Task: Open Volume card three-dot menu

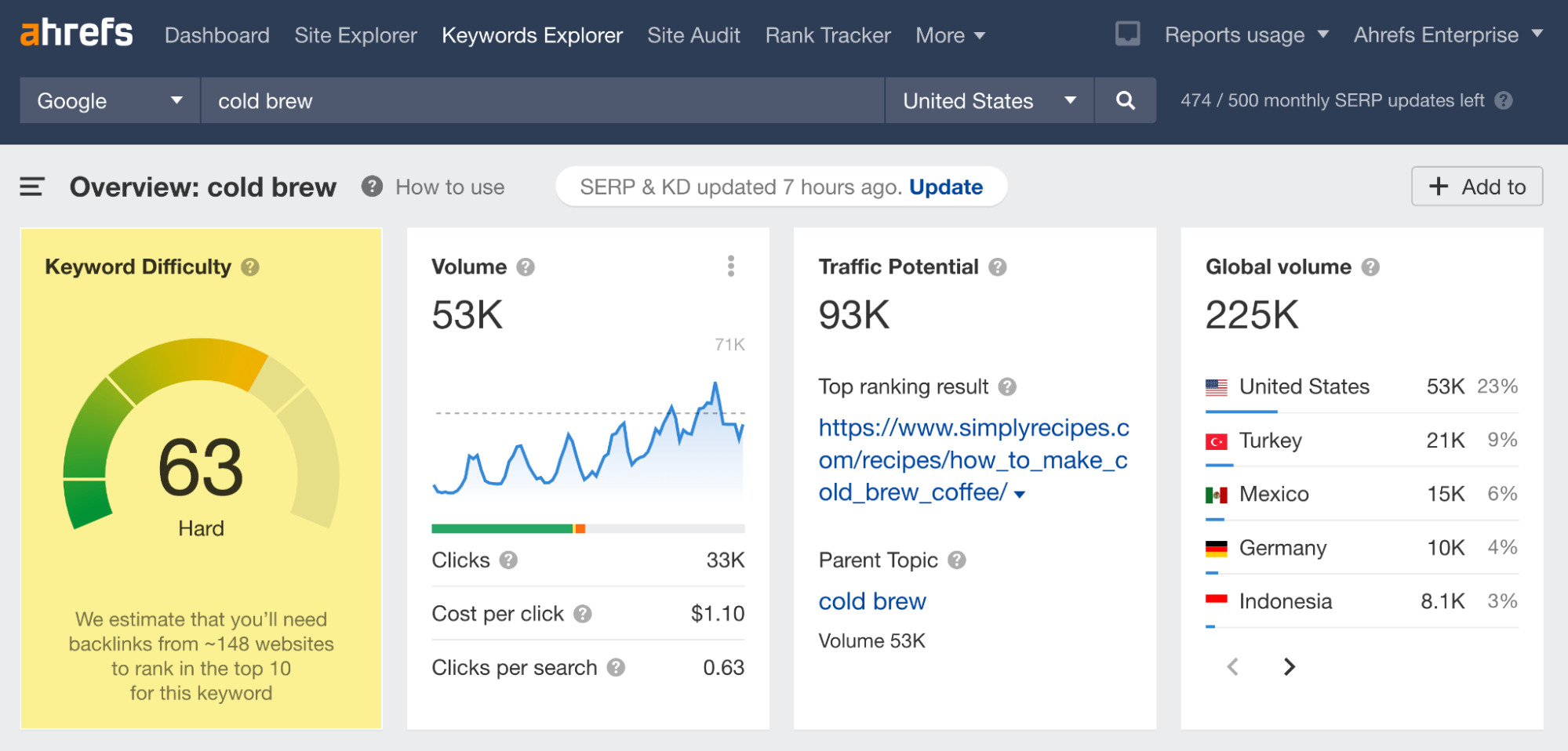Action: coord(730,267)
